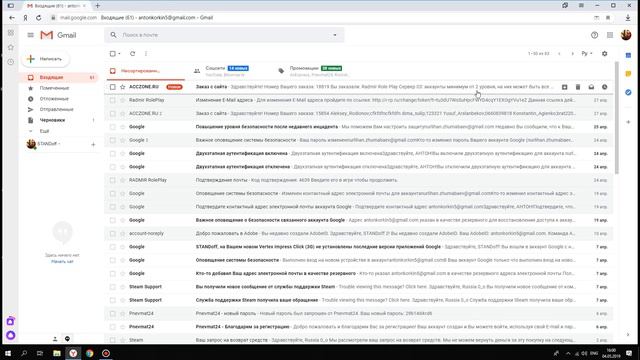Open the Pnevmat24 registration thanks email
The height and width of the screenshot is (360, 640).
(x=359, y=327)
